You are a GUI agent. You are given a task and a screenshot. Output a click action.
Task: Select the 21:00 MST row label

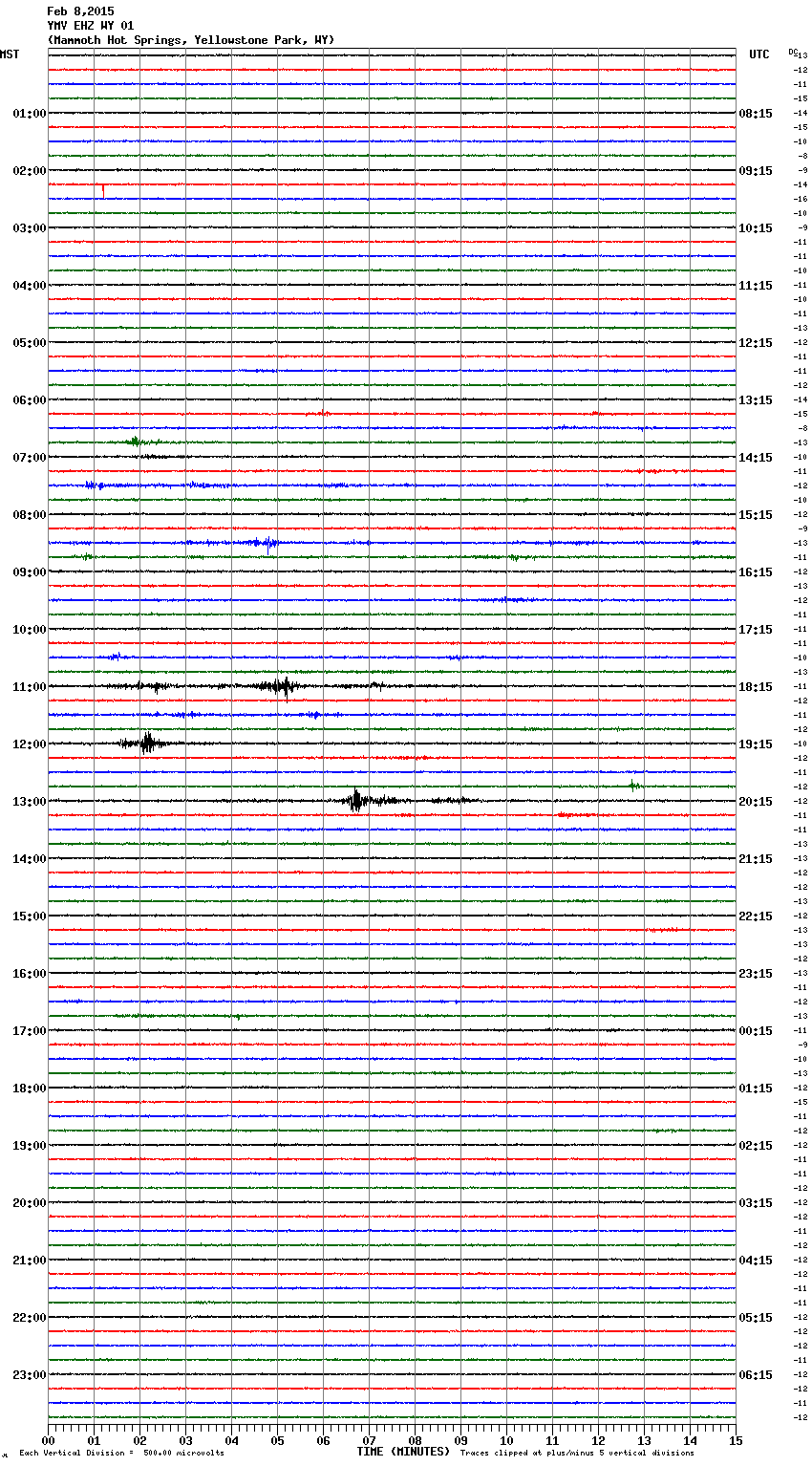click(x=30, y=1261)
